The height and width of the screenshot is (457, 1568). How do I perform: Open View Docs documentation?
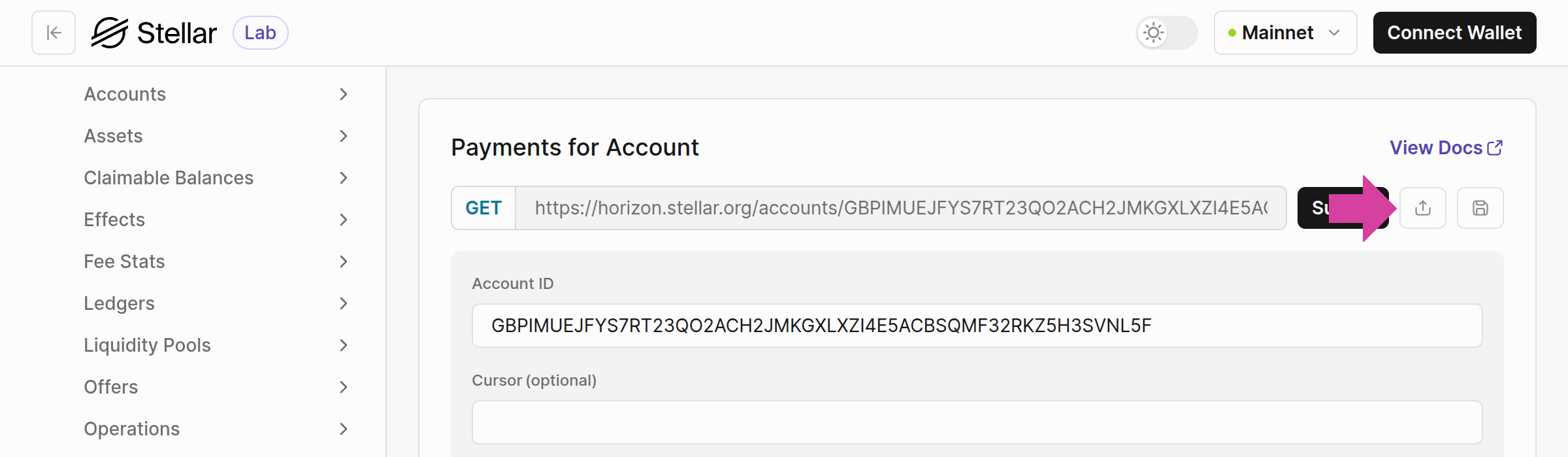pyautogui.click(x=1436, y=148)
